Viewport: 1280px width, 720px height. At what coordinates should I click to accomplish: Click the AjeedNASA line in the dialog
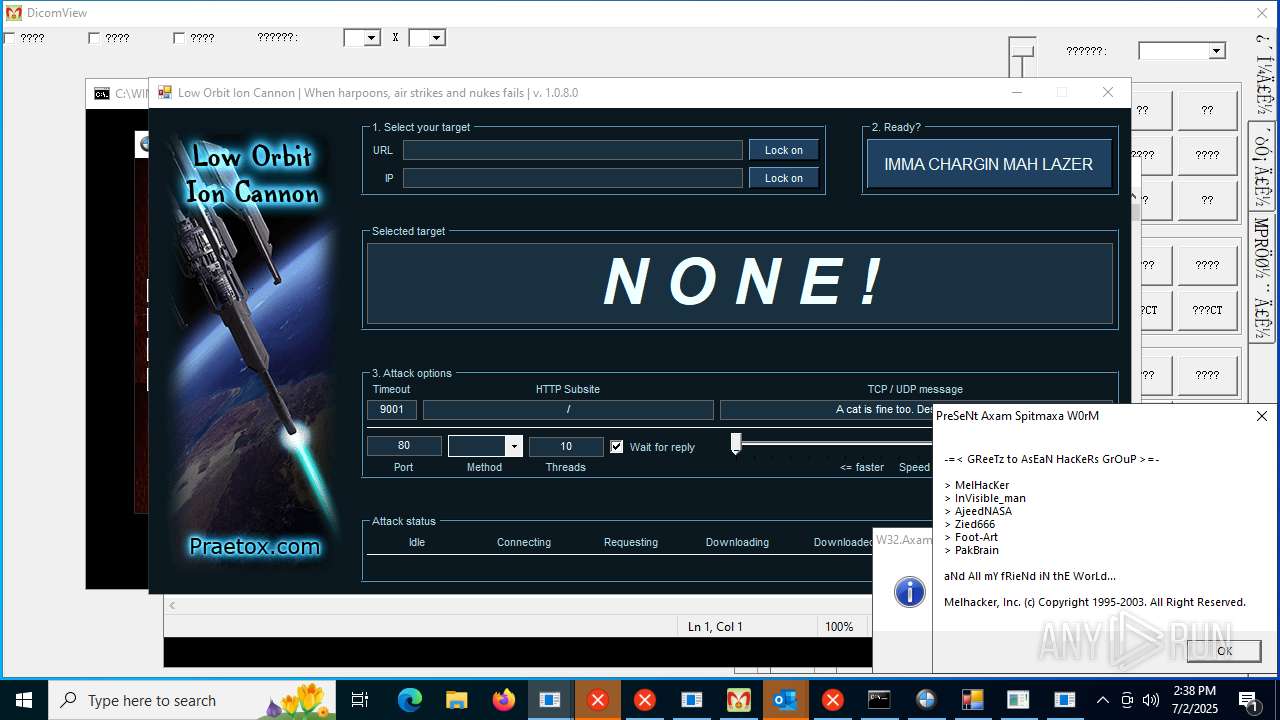tap(978, 511)
